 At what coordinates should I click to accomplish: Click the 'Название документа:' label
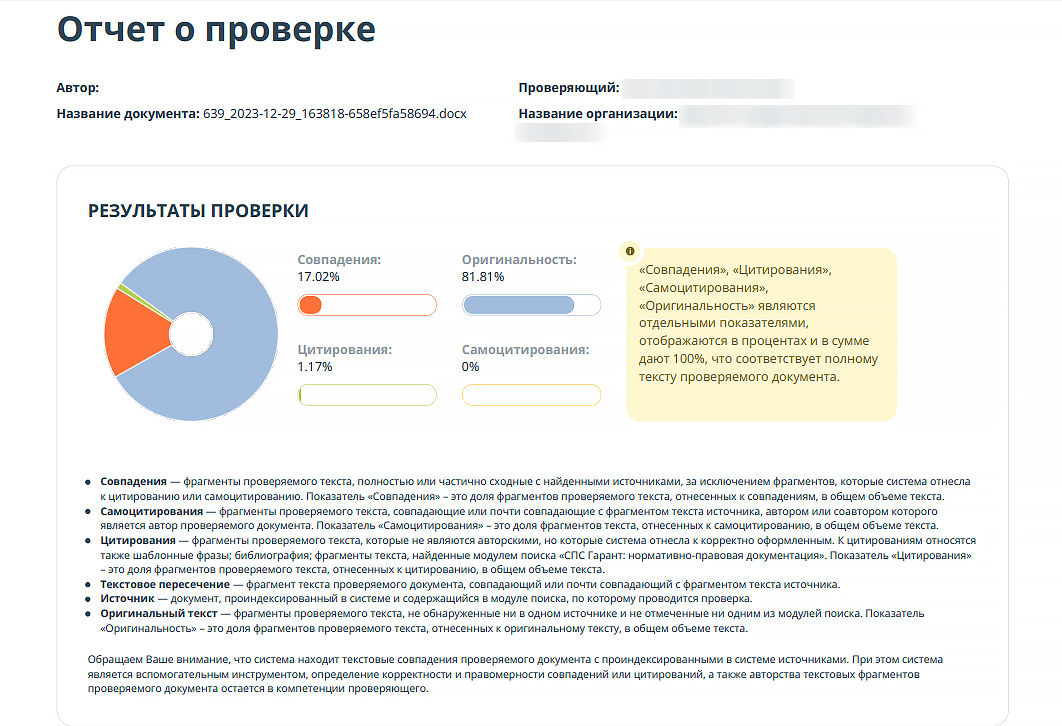click(128, 114)
